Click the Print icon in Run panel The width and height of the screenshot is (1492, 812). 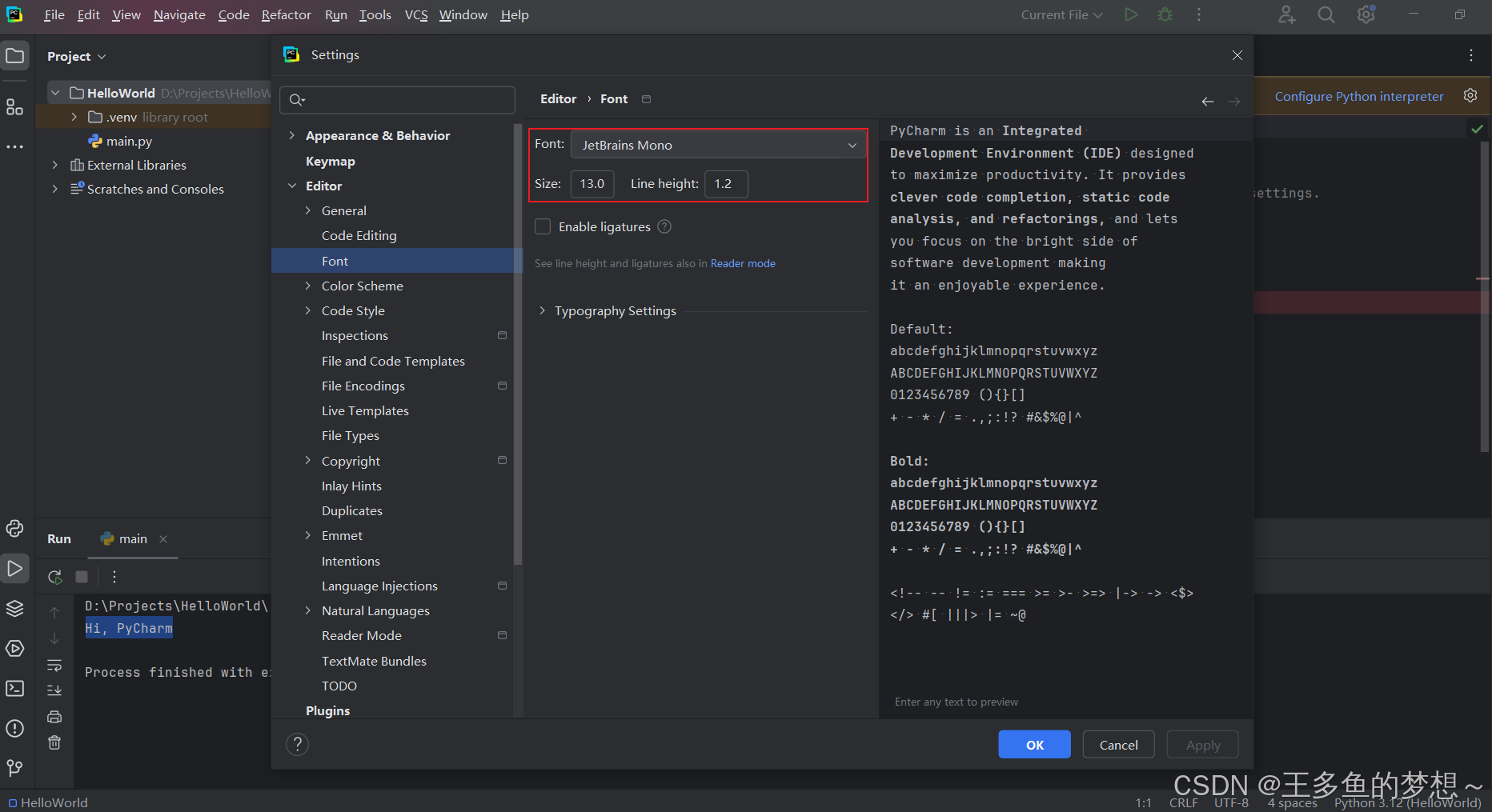(54, 717)
